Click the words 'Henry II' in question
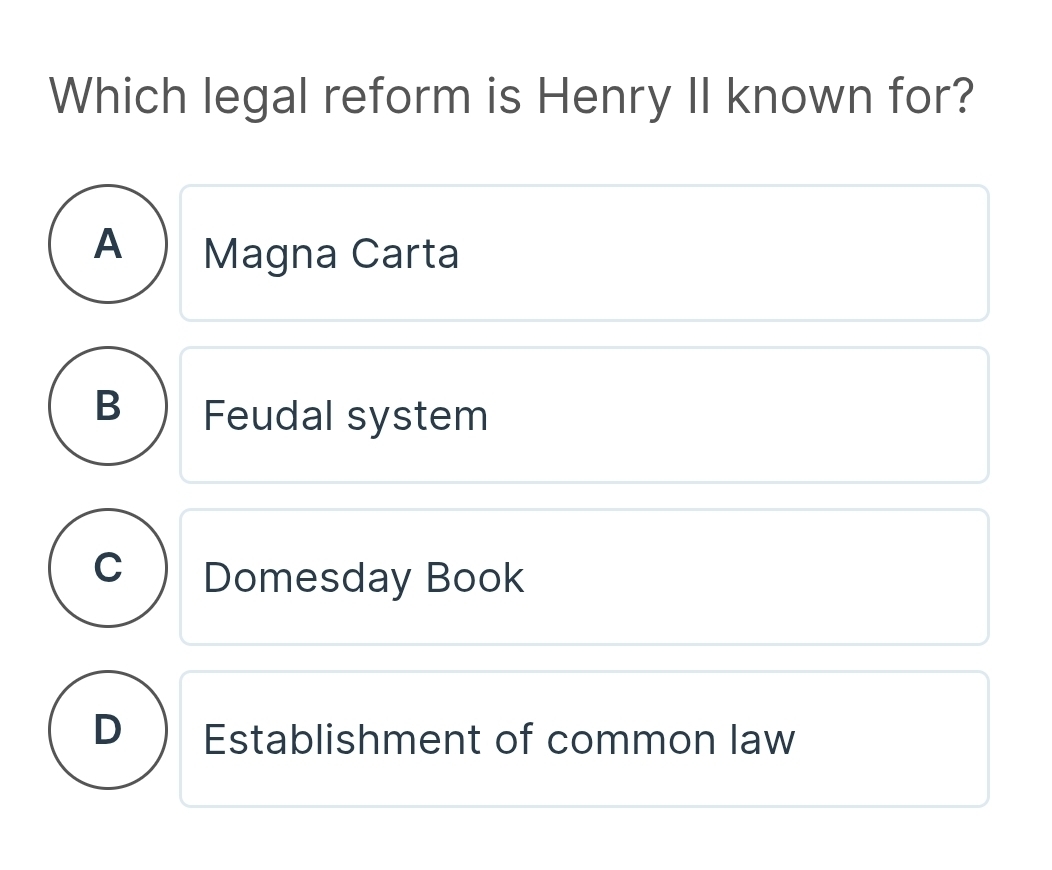The height and width of the screenshot is (870, 1052). coord(625,98)
